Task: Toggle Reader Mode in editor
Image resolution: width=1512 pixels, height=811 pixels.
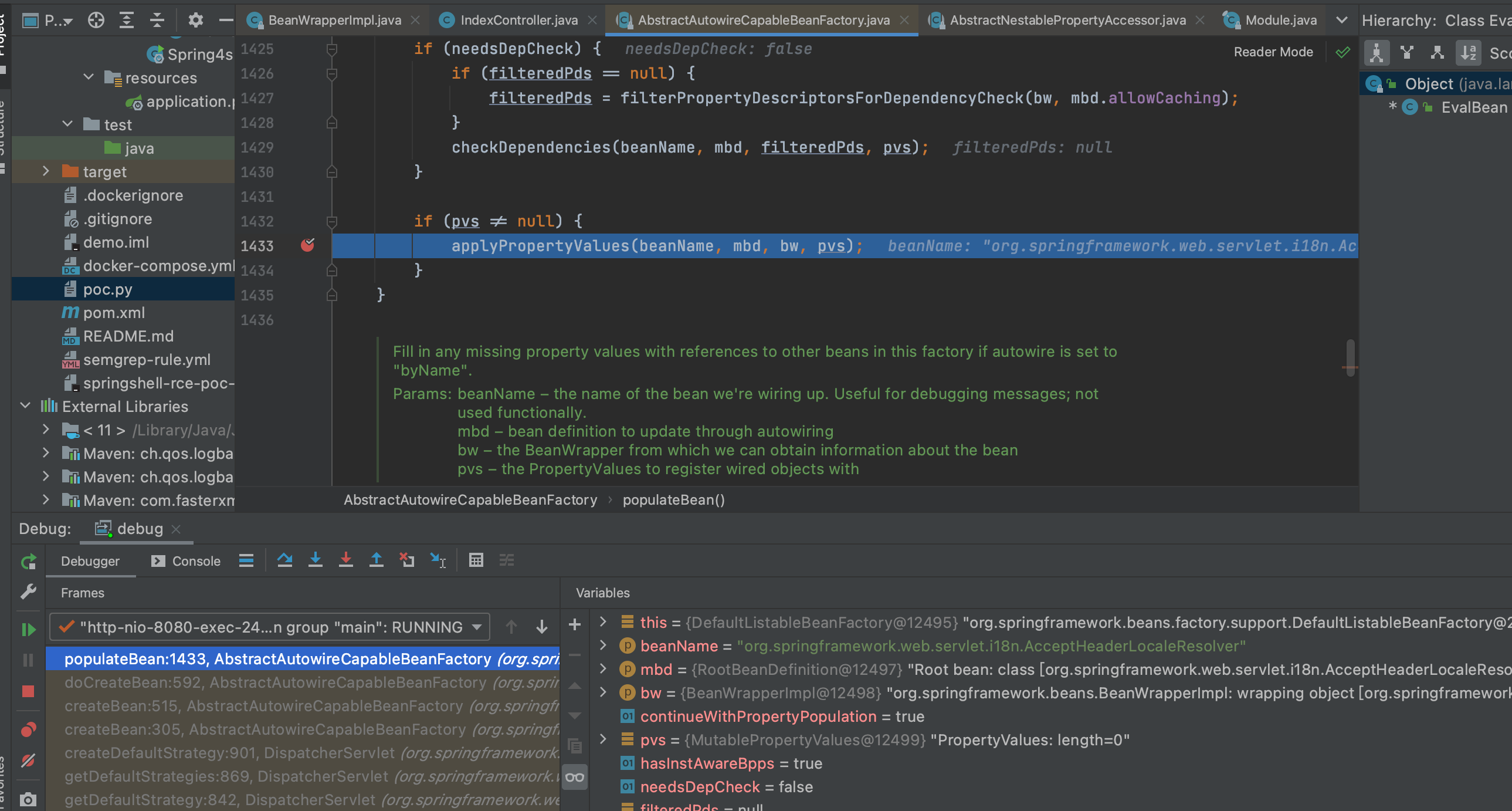Action: [1273, 52]
